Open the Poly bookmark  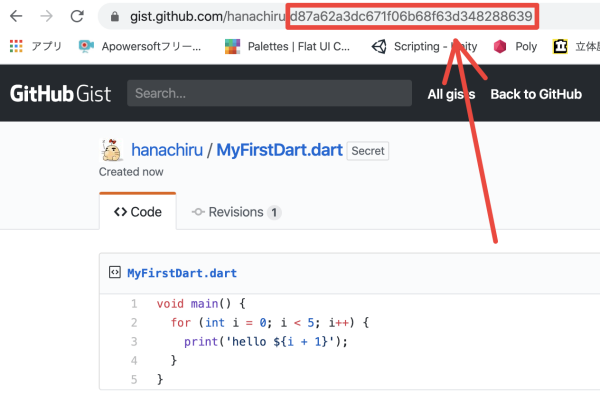(x=515, y=46)
